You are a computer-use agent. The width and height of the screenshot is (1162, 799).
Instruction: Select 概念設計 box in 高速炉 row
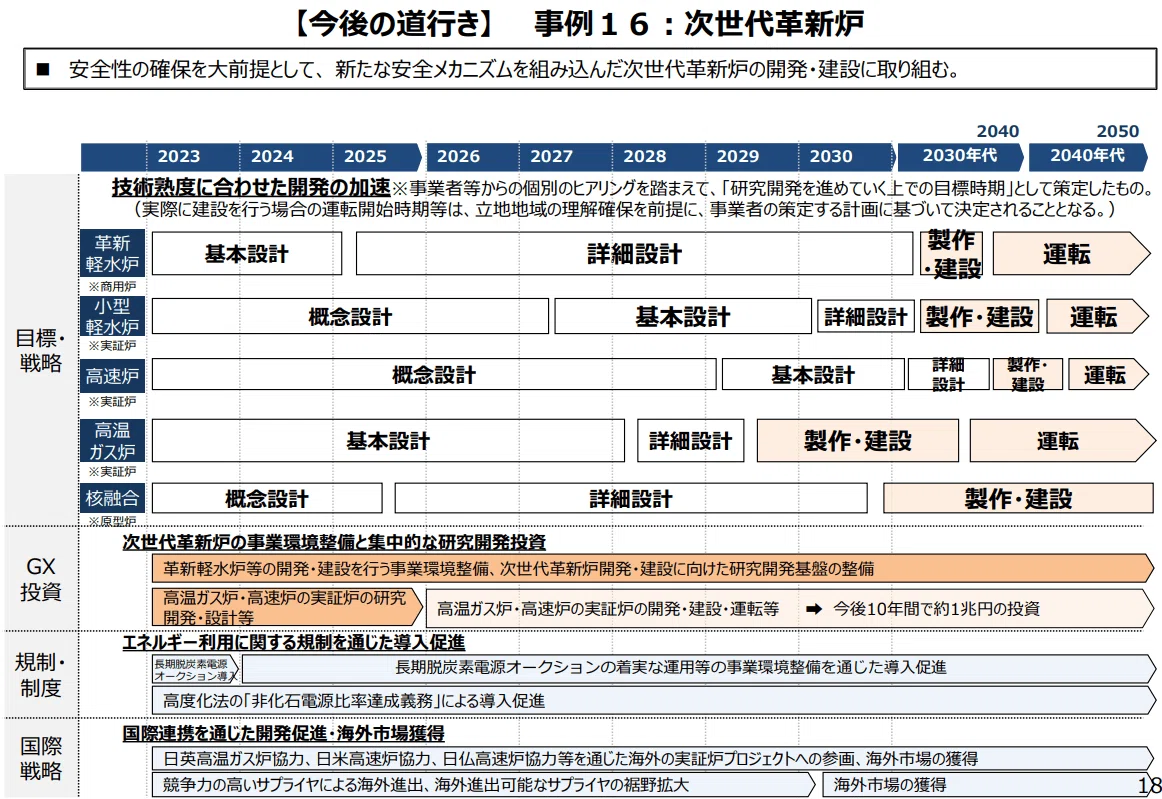click(434, 374)
